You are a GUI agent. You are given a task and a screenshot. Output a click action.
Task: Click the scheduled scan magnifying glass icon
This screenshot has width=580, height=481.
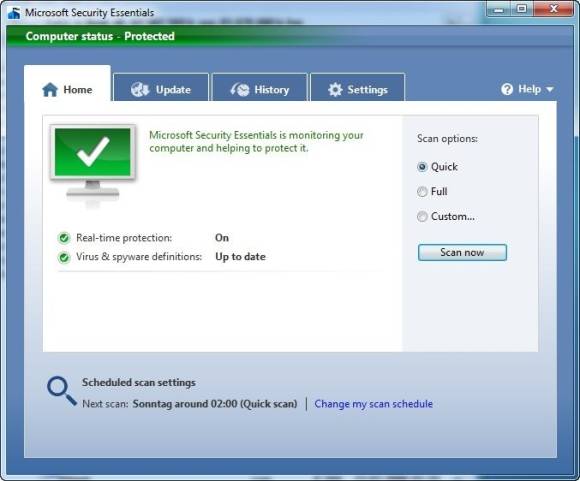pos(61,391)
